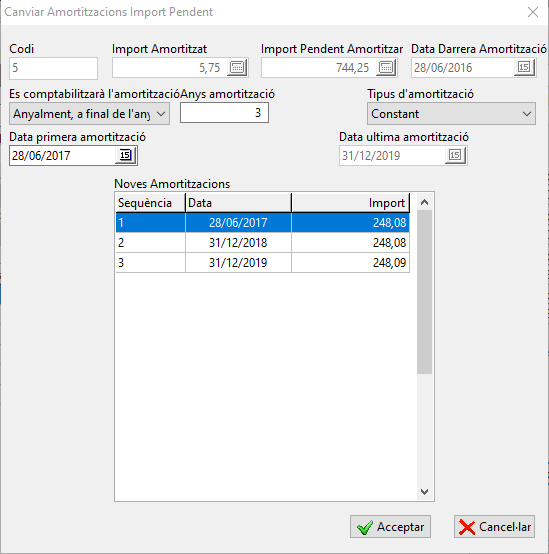The height and width of the screenshot is (554, 549).
Task: Click the Sequència column header
Action: (151, 203)
